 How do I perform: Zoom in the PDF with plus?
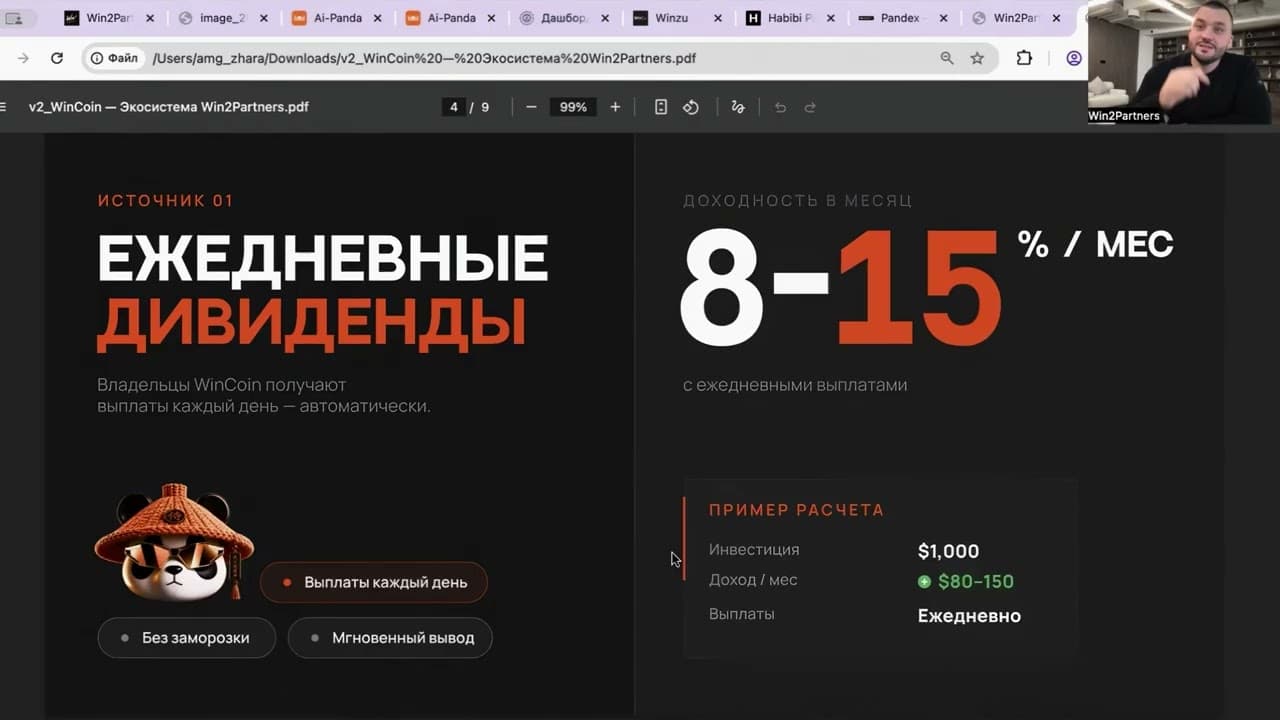click(x=615, y=107)
